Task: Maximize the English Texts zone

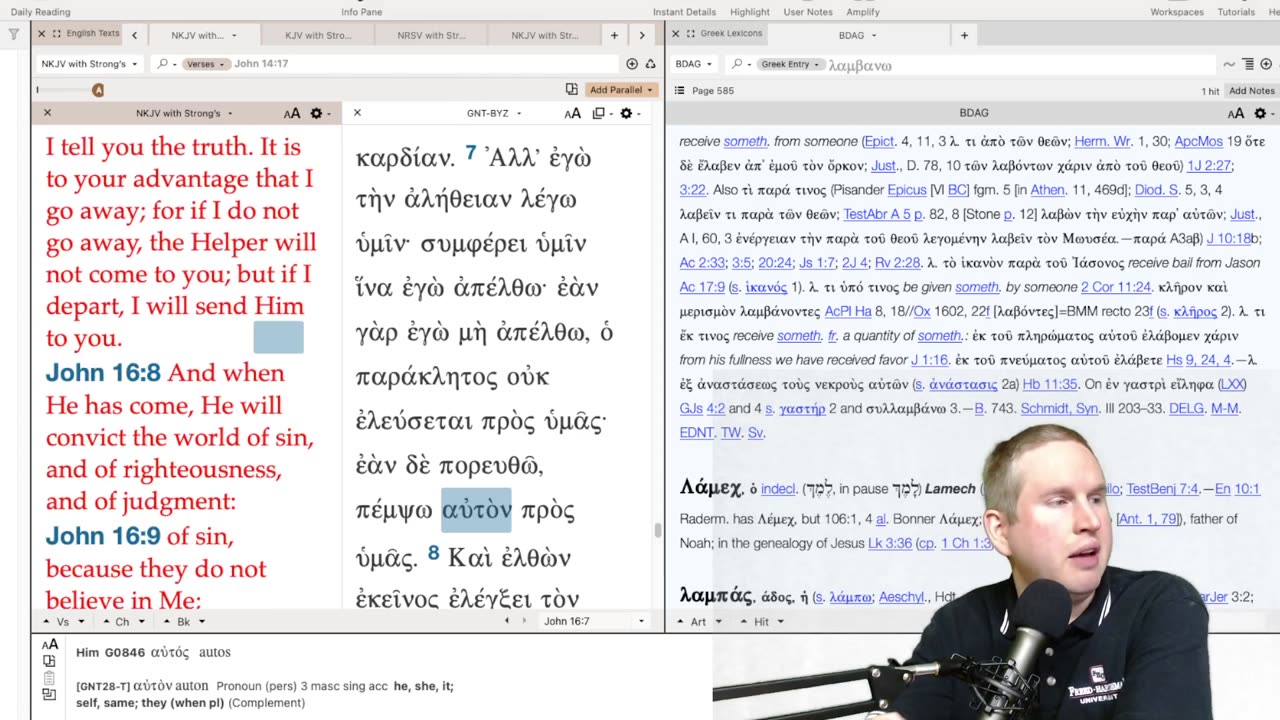Action: coord(57,34)
